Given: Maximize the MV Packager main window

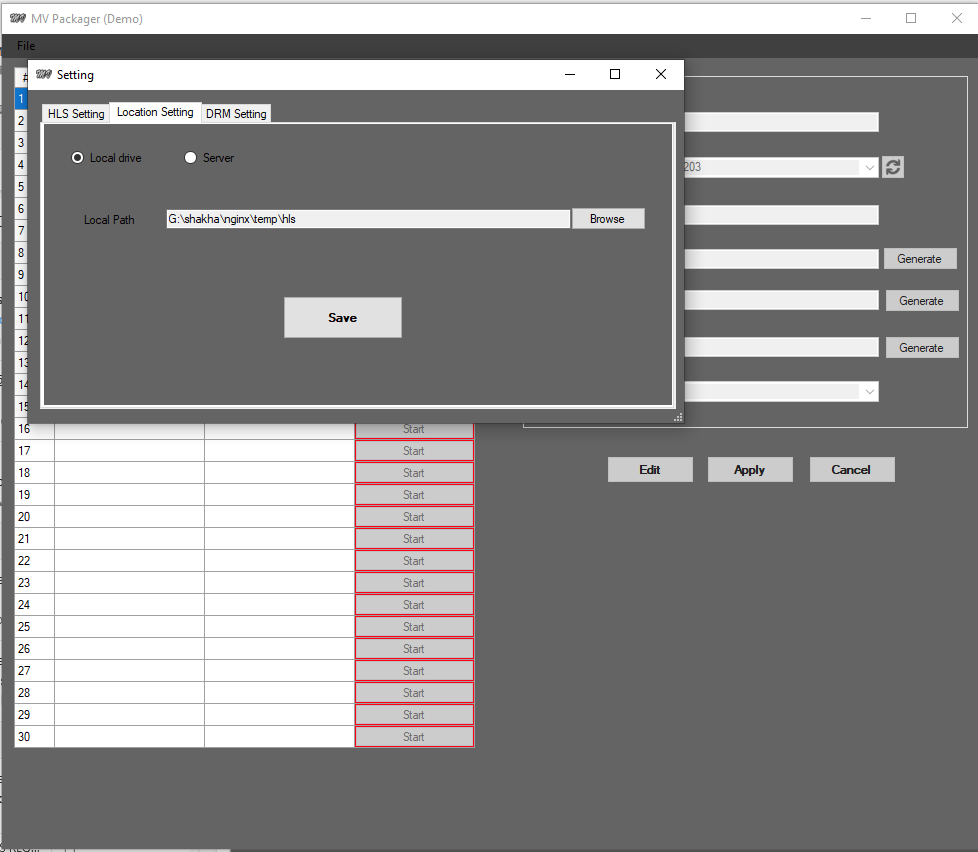Looking at the screenshot, I should click(911, 18).
